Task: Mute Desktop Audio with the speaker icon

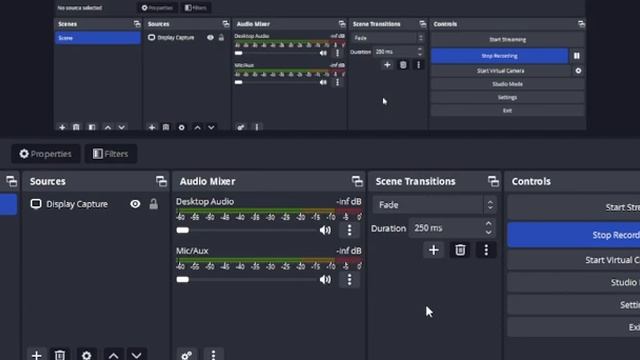Action: (x=325, y=230)
